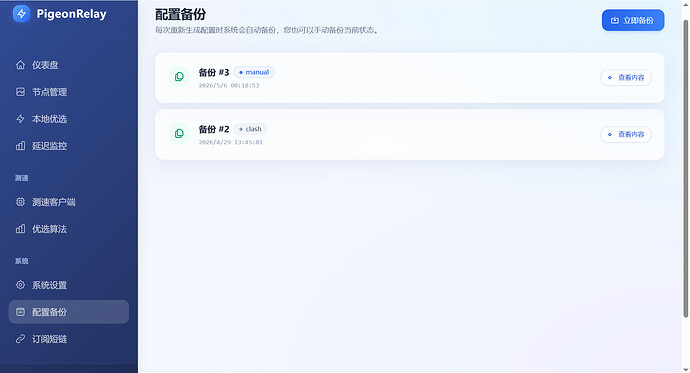Click the clash tag on 备份 #2

tap(250, 129)
